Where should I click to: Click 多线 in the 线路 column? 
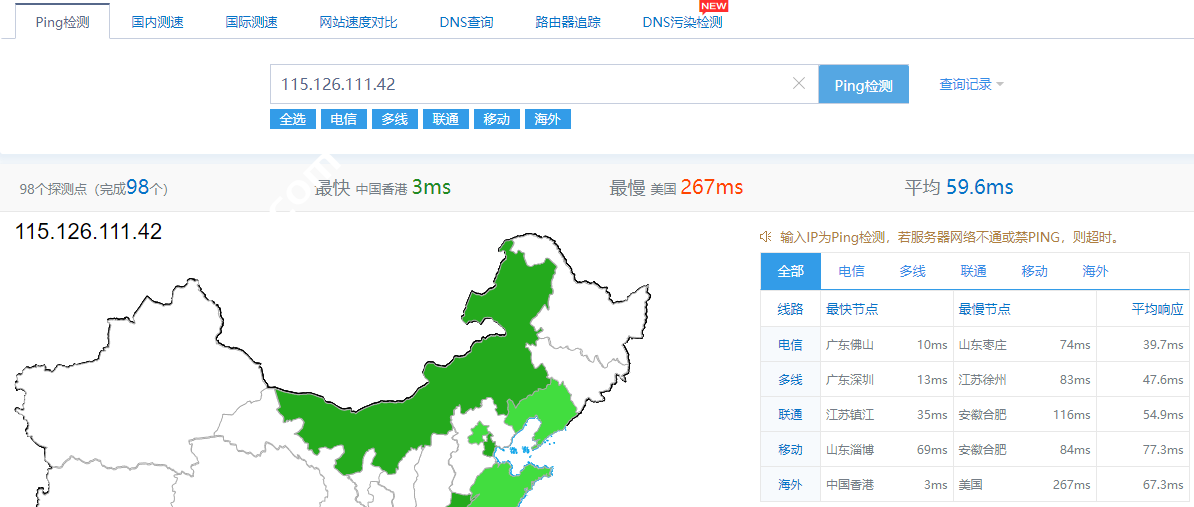[x=790, y=380]
